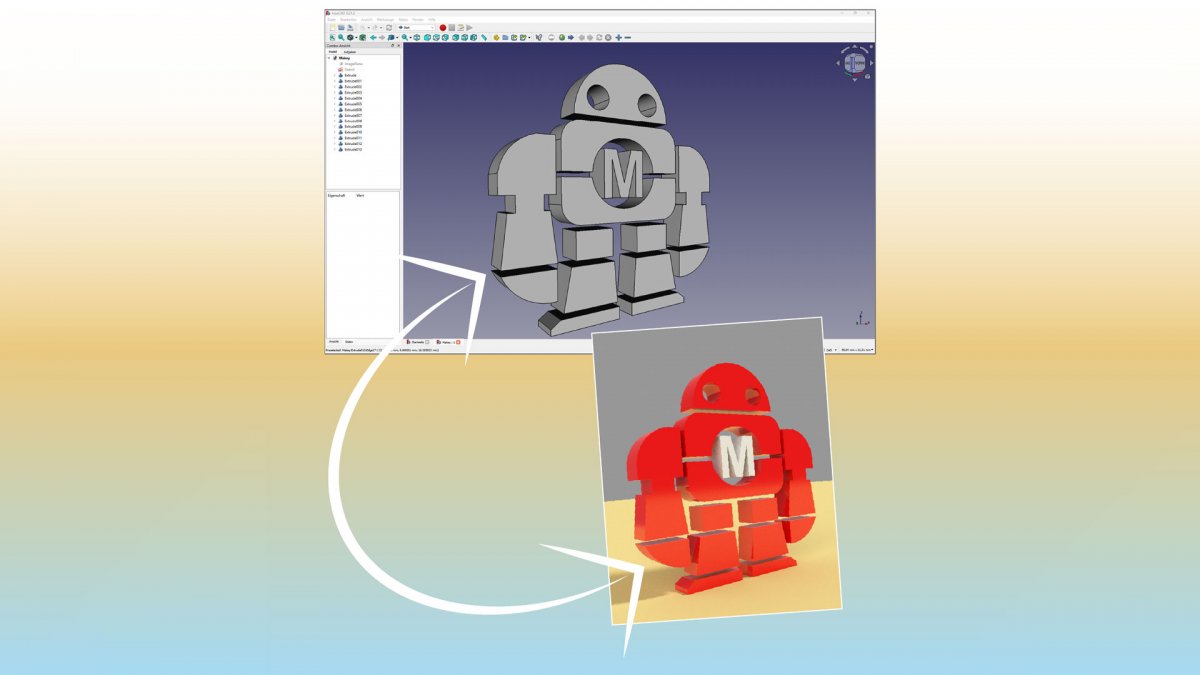Expand the Extrude001 tree item arrow
This screenshot has width=1200, height=675.
click(x=335, y=81)
